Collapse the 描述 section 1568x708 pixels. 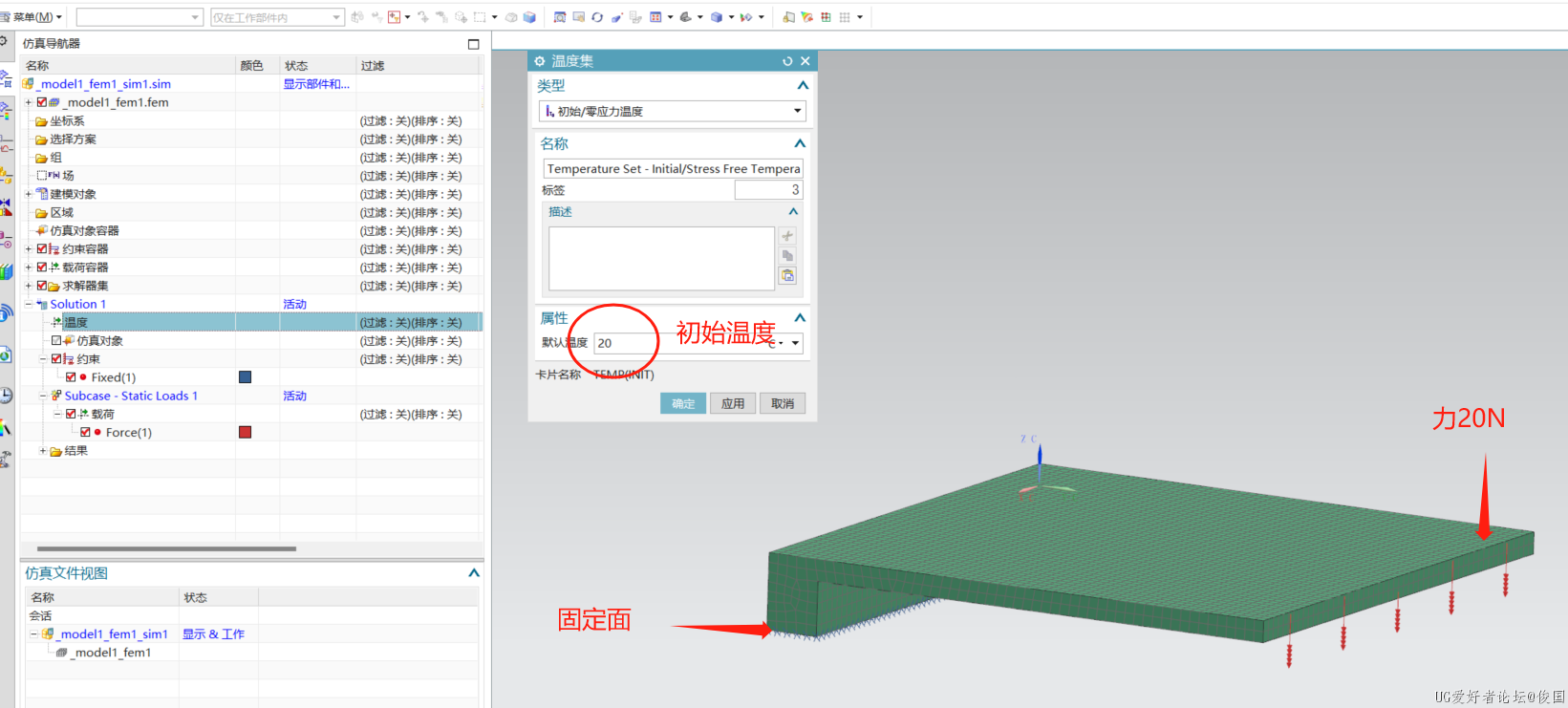coord(793,211)
